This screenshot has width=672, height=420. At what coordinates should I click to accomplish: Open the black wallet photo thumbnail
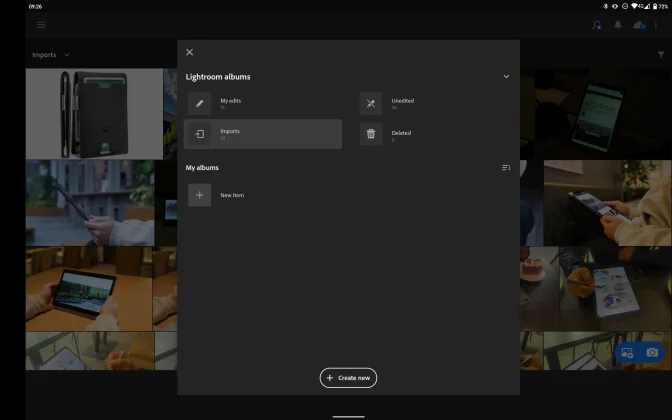coord(94,114)
